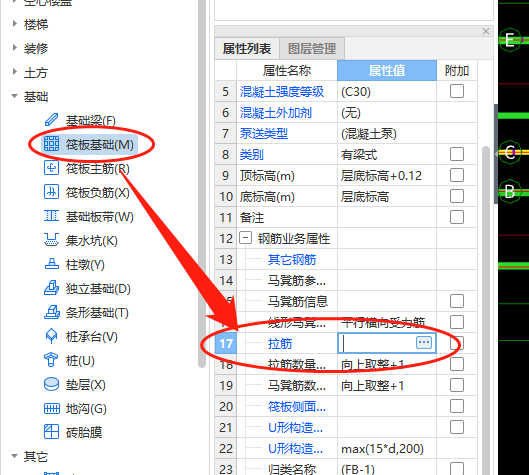Image resolution: width=529 pixels, height=475 pixels.
Task: Click the 属性名称 column header
Action: point(287,71)
